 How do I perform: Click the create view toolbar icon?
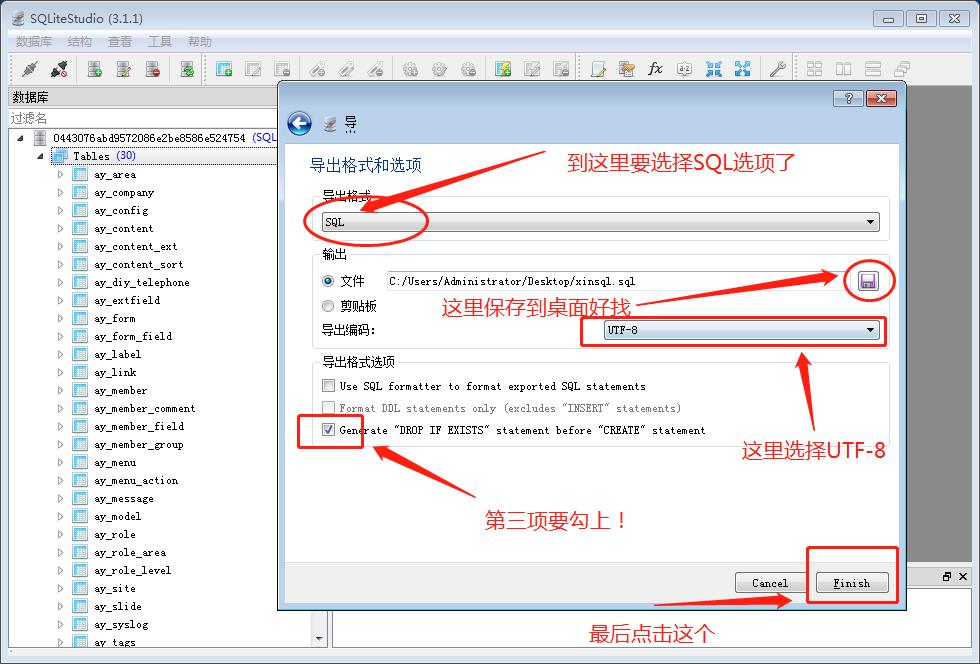tap(502, 69)
